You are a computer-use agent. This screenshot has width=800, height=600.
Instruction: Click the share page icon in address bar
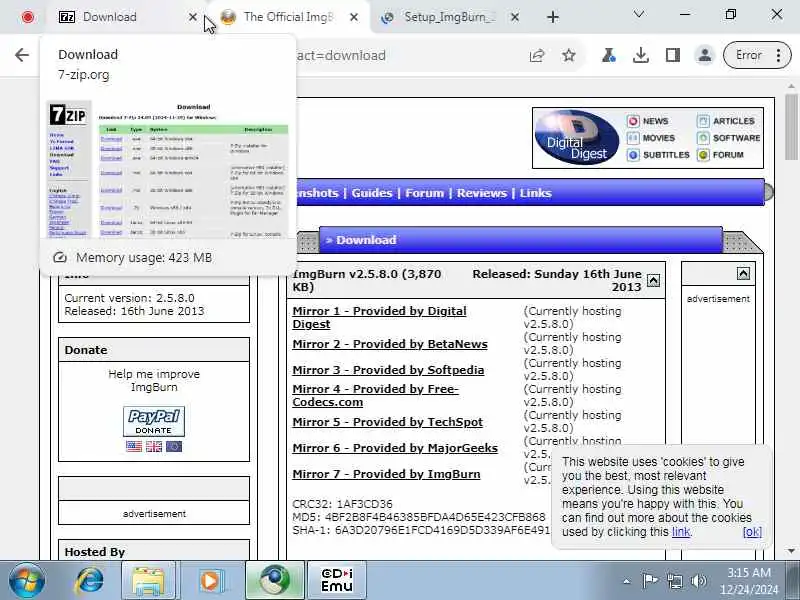pos(537,55)
